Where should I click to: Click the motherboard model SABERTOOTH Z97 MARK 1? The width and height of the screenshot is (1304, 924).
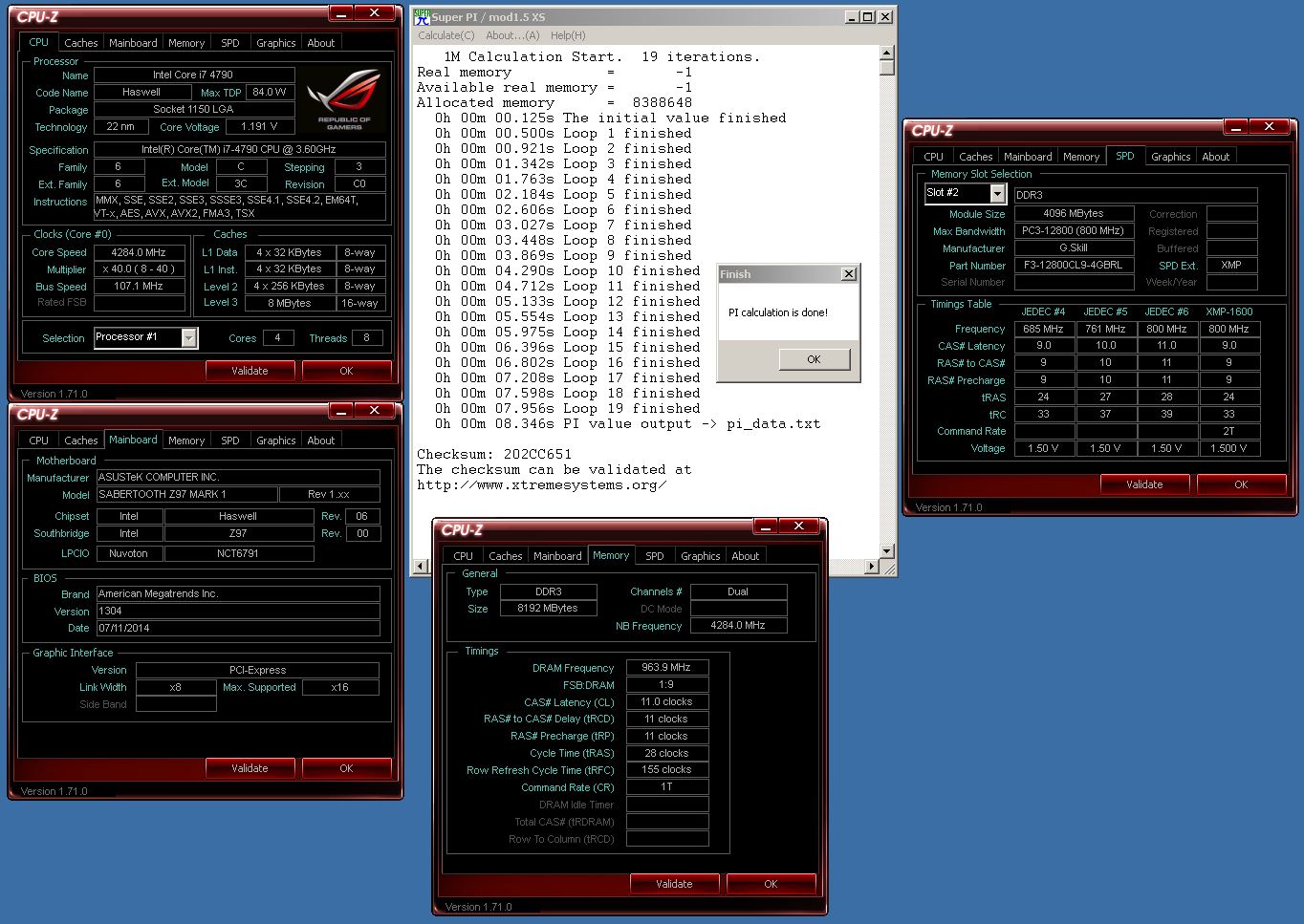point(186,495)
